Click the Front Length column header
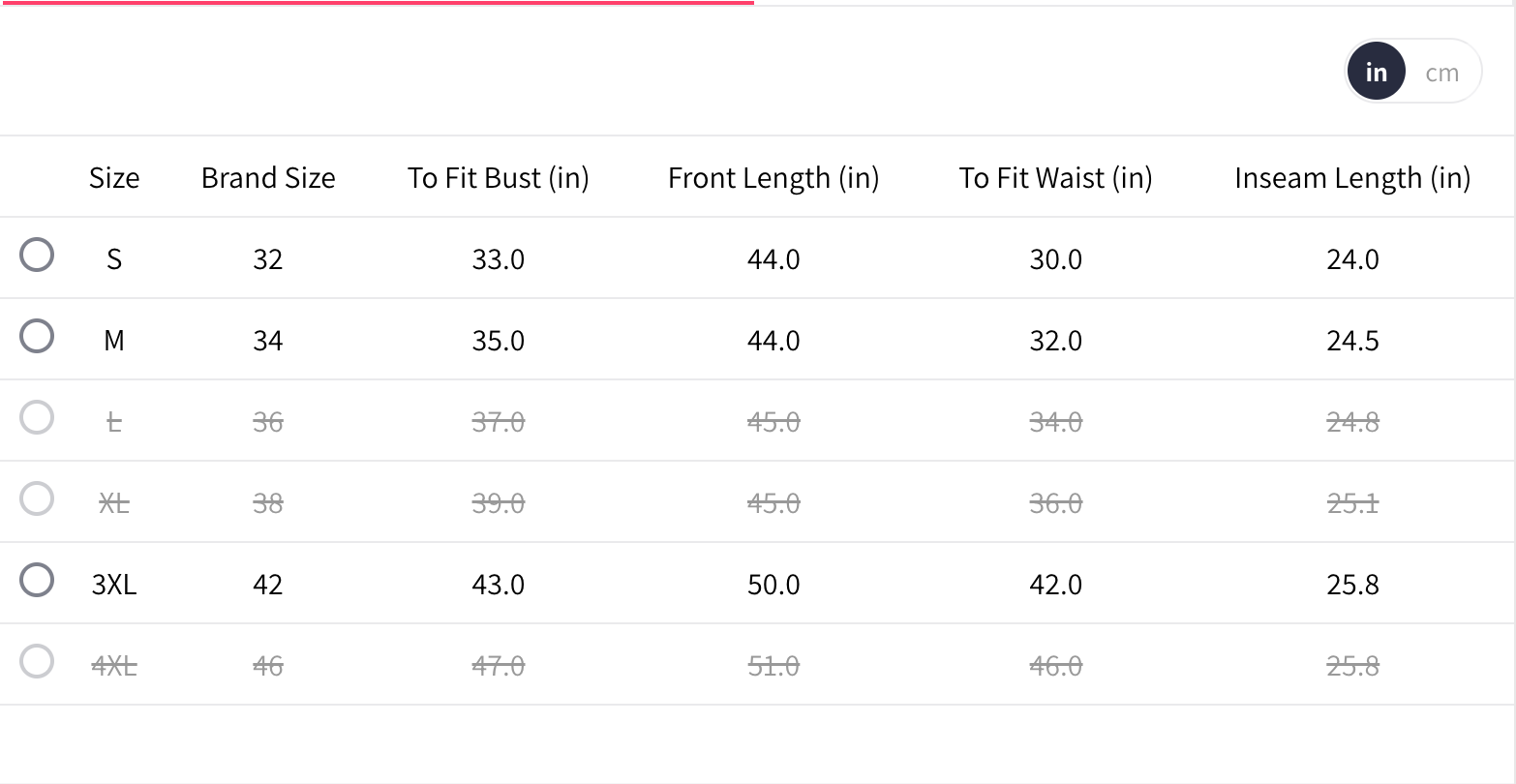 click(773, 178)
